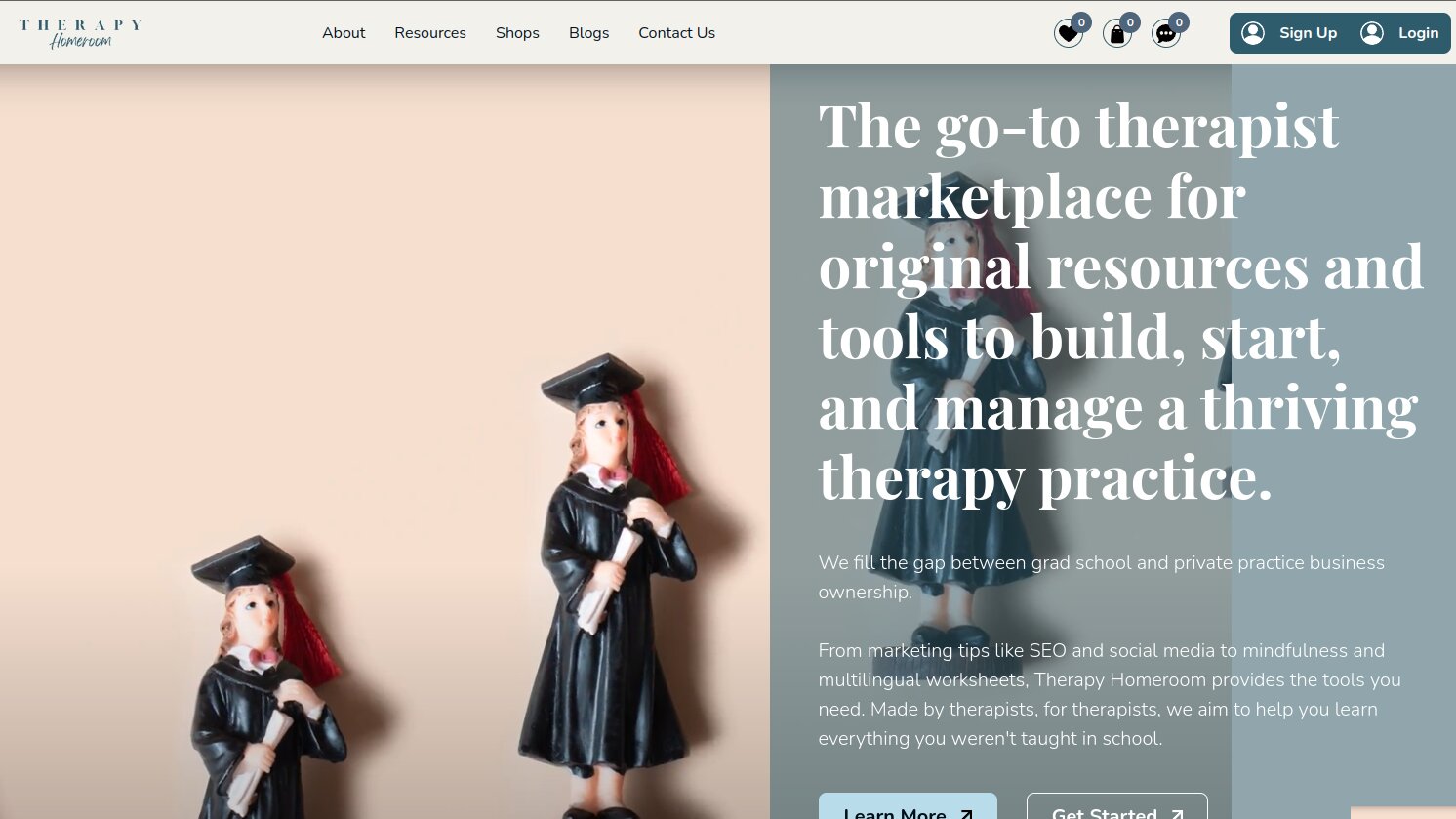Click the Login button

click(x=1399, y=33)
